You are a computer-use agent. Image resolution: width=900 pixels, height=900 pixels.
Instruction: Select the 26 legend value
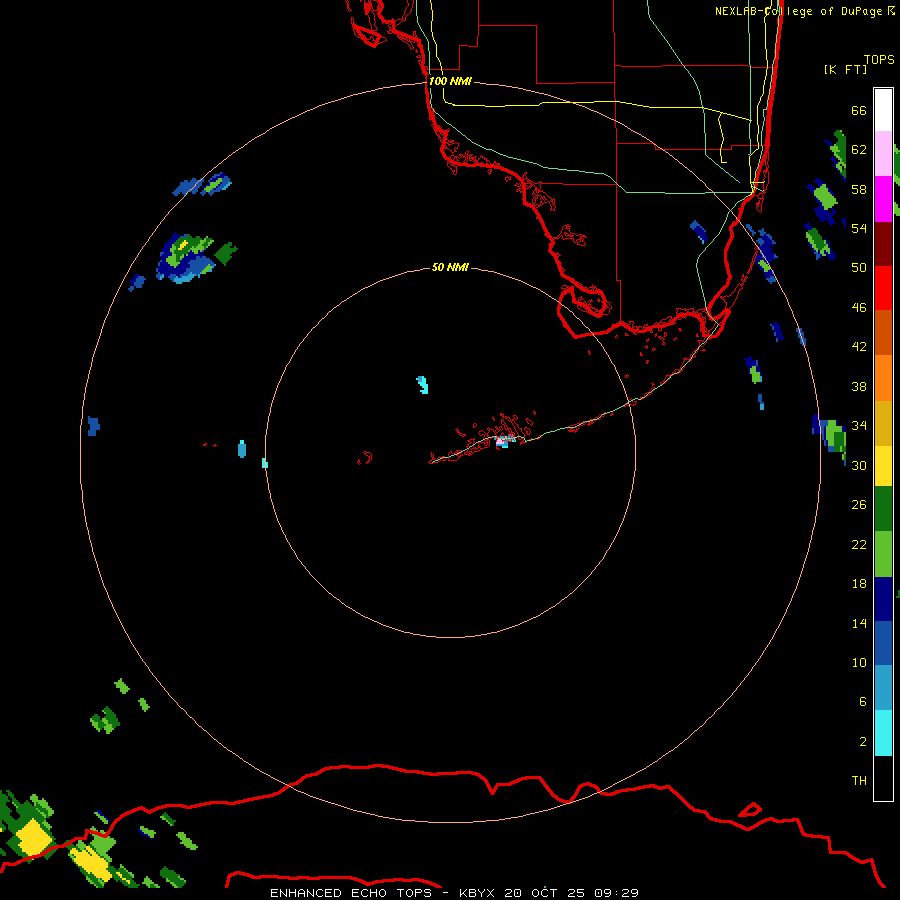[x=859, y=505]
